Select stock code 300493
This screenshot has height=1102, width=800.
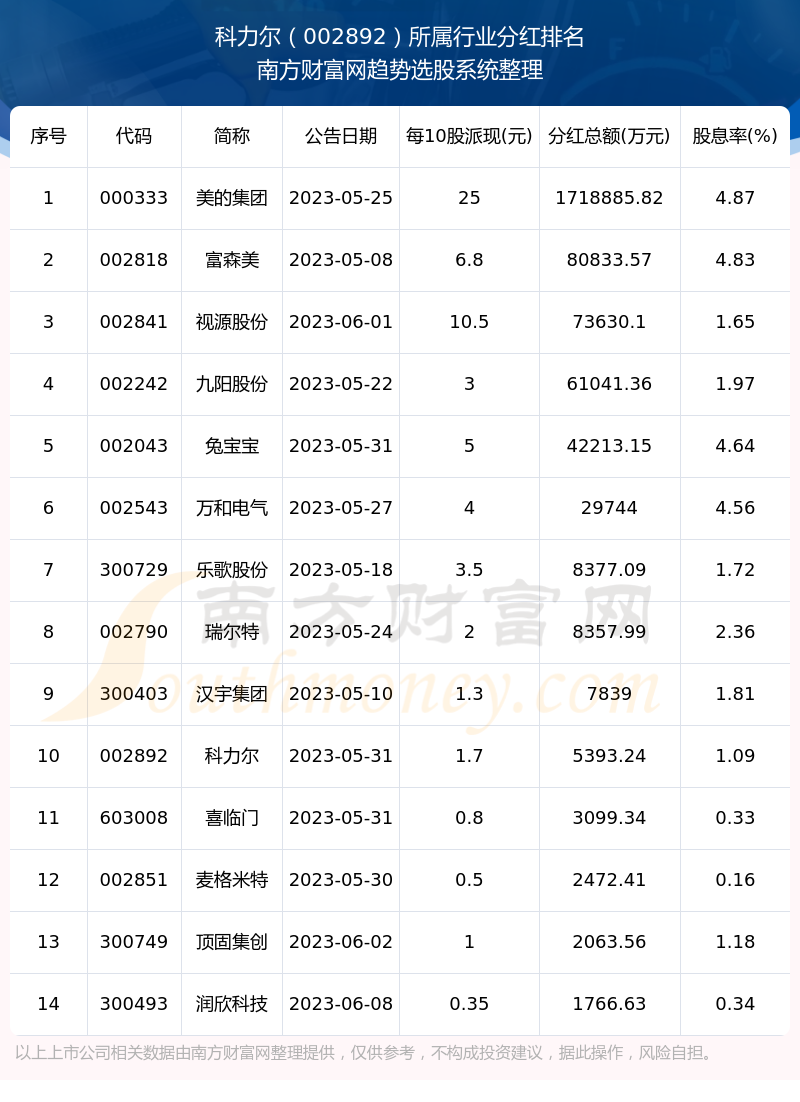(134, 1004)
